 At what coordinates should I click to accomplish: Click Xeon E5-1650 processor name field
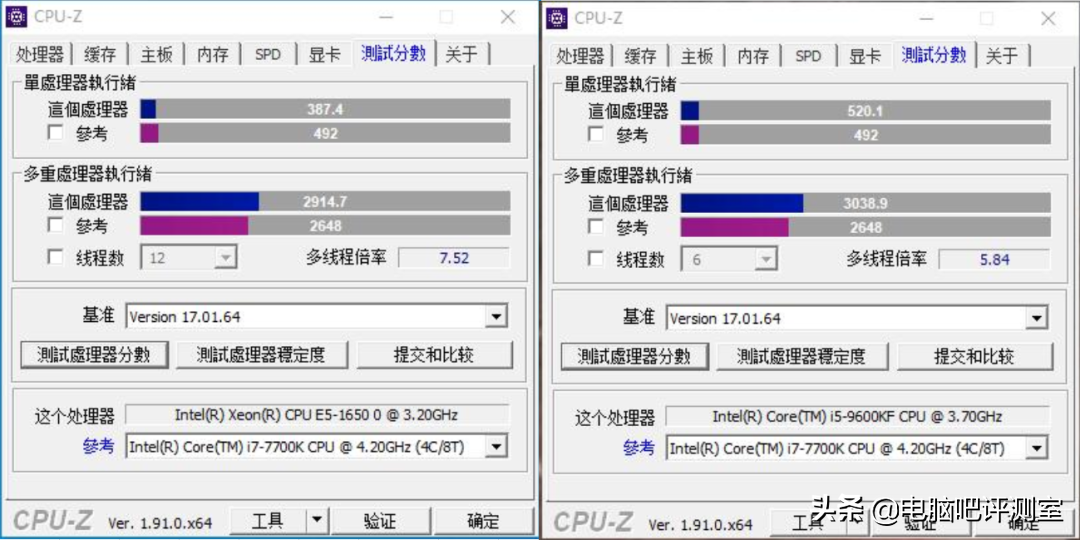tap(318, 415)
